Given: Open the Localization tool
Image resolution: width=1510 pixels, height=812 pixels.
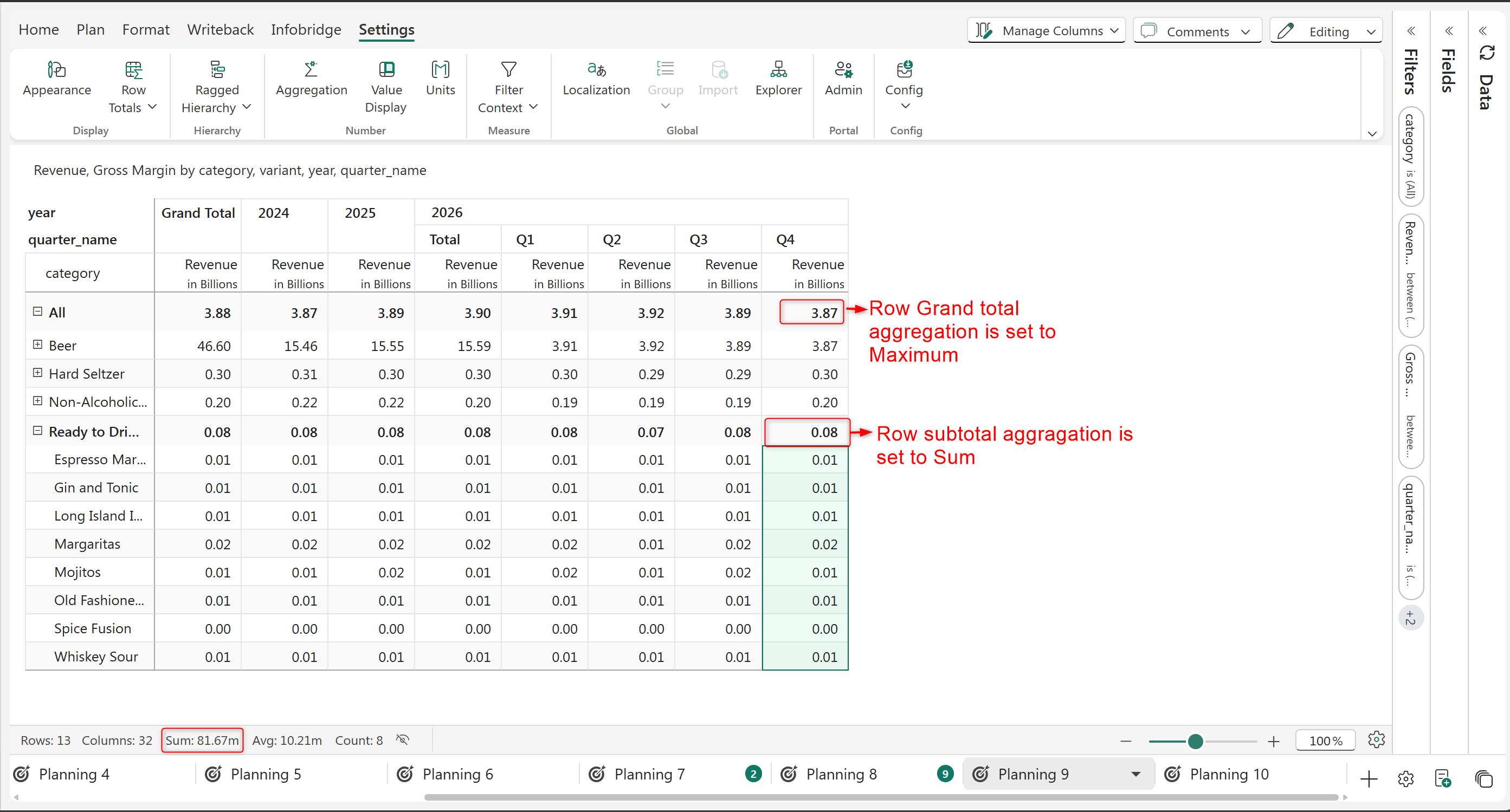Looking at the screenshot, I should pyautogui.click(x=596, y=70).
